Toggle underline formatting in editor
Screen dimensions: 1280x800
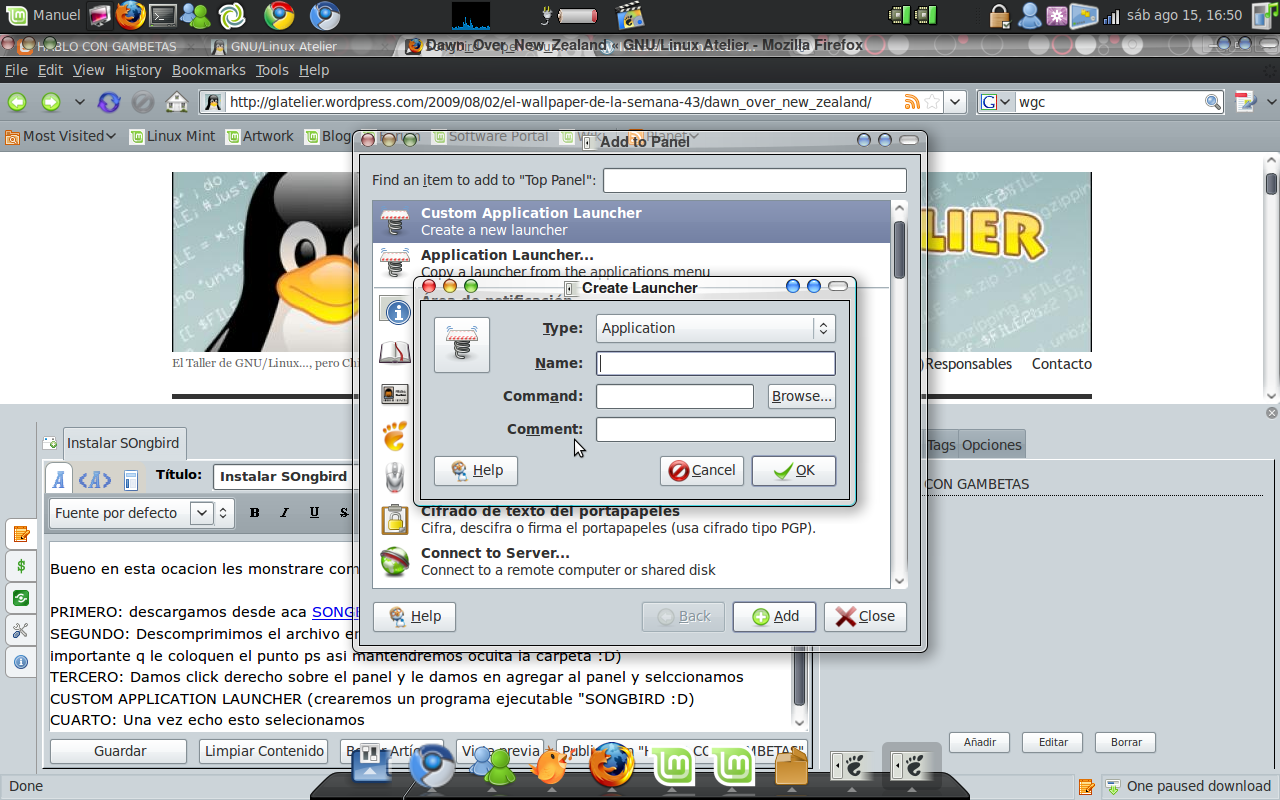tap(314, 513)
